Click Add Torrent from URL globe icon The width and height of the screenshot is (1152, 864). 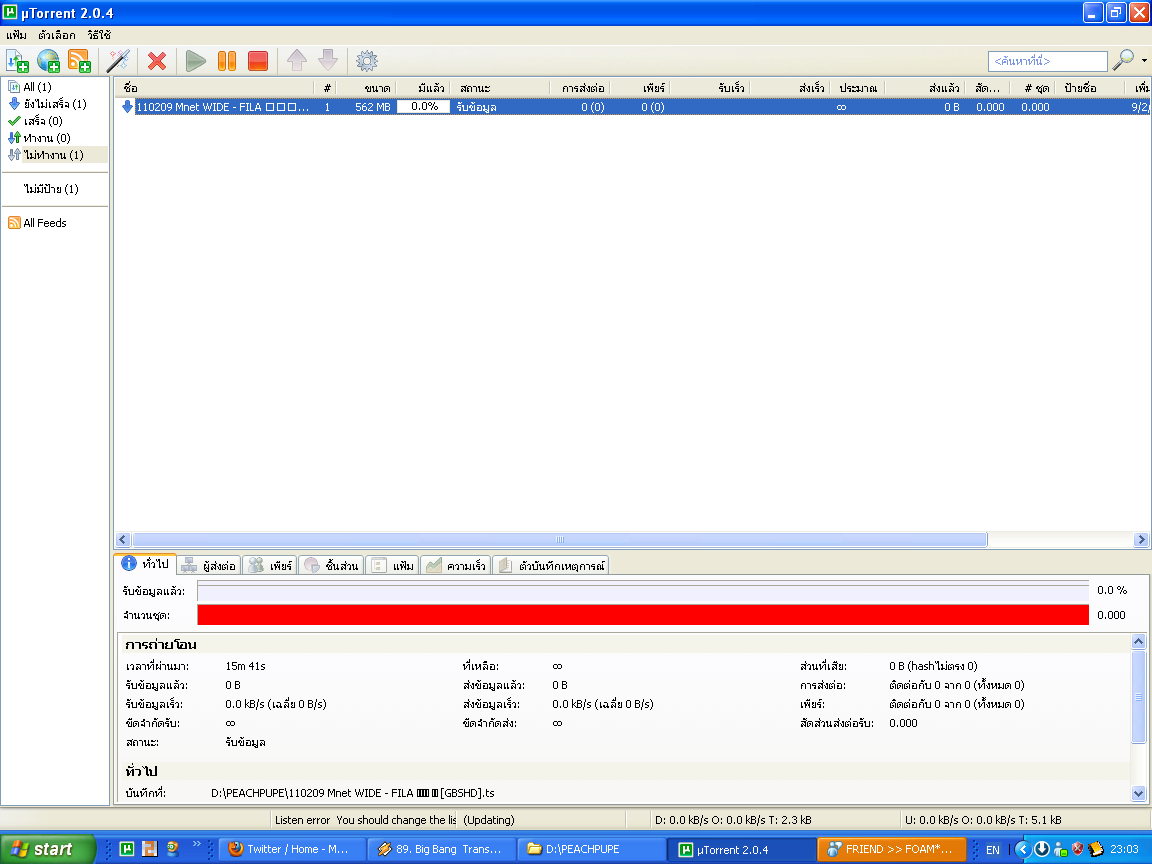coord(48,61)
